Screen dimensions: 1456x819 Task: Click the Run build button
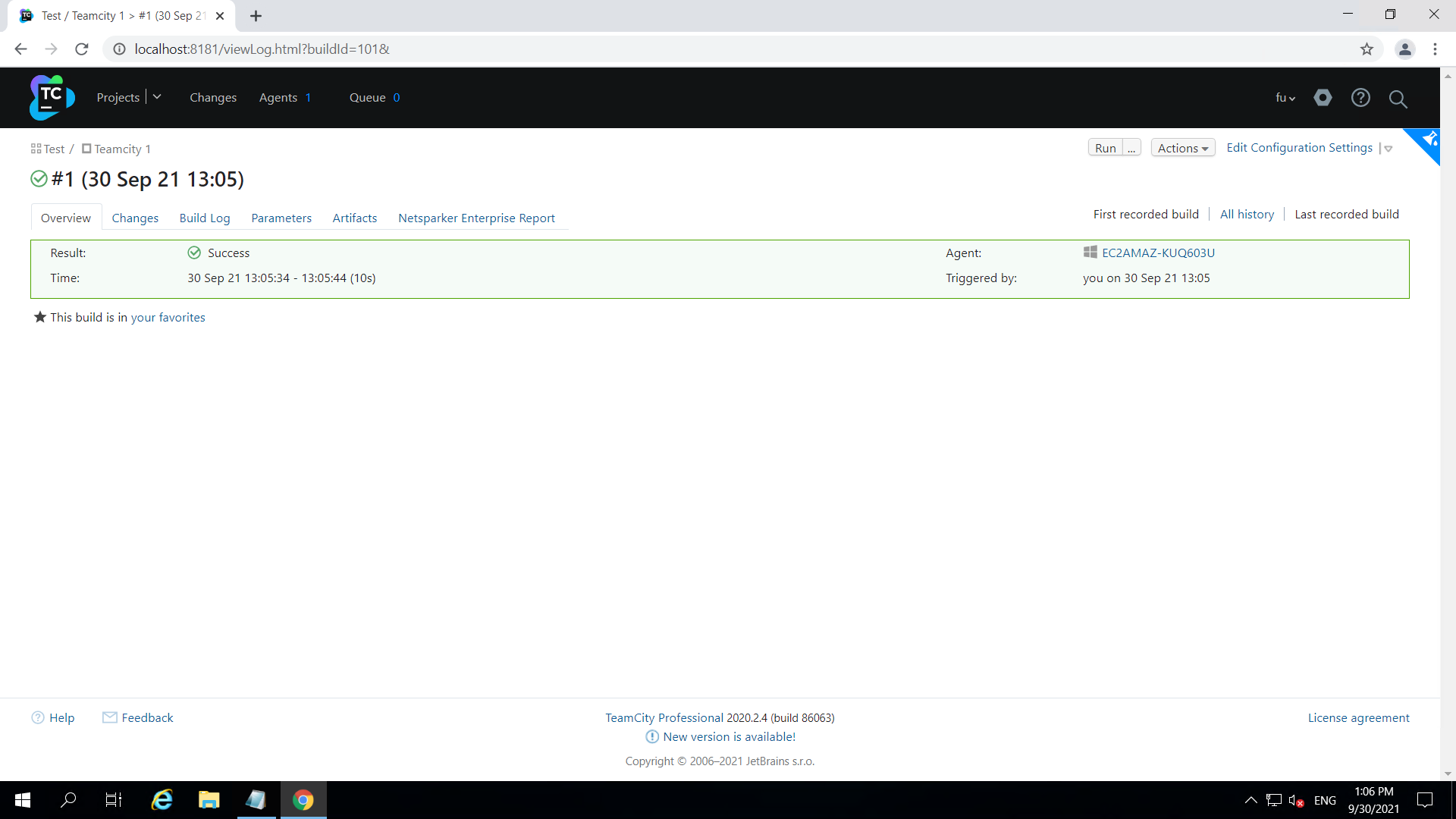[x=1105, y=148]
